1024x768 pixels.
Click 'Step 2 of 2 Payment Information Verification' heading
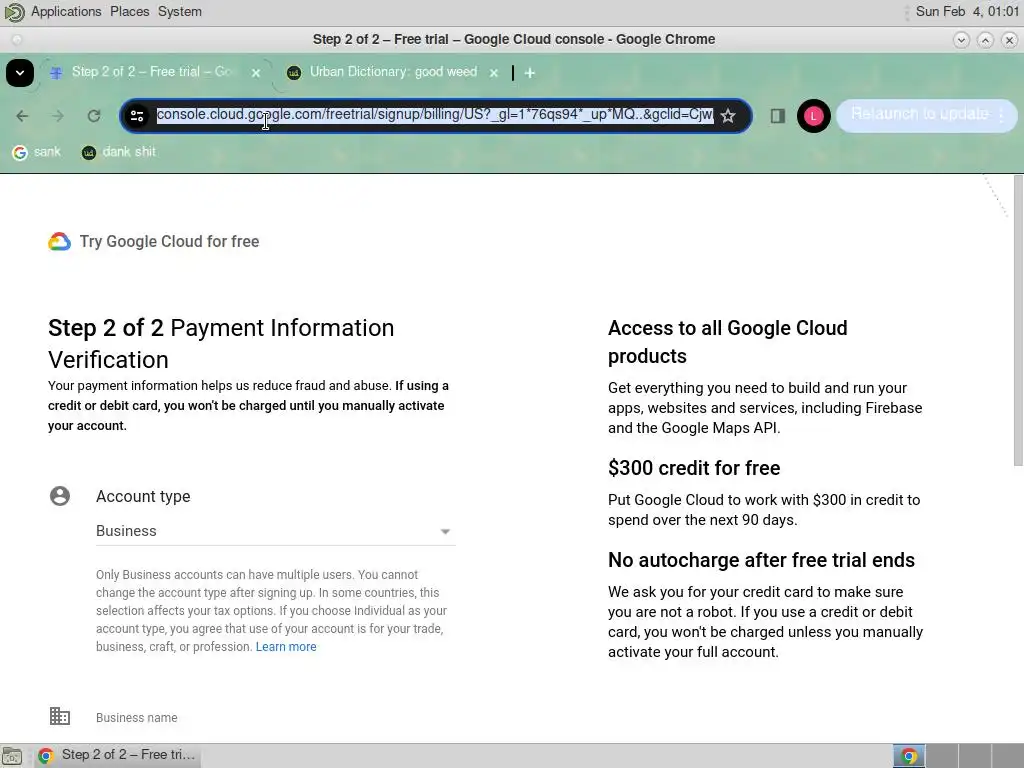221,344
